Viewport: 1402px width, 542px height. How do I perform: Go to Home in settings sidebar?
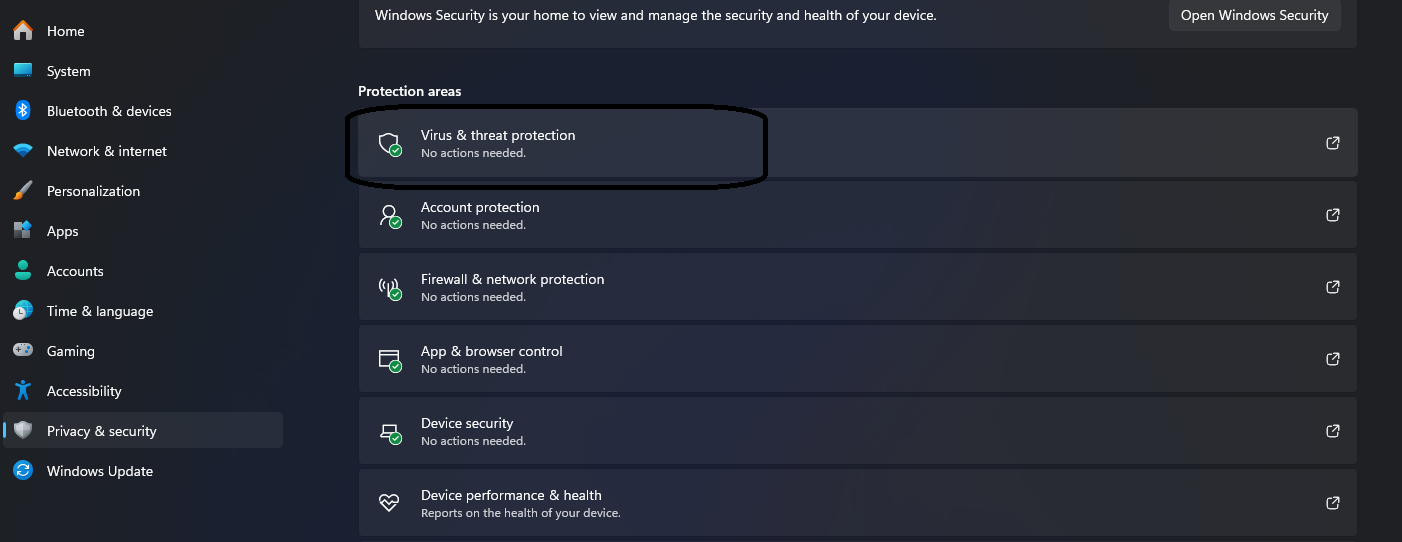click(65, 31)
